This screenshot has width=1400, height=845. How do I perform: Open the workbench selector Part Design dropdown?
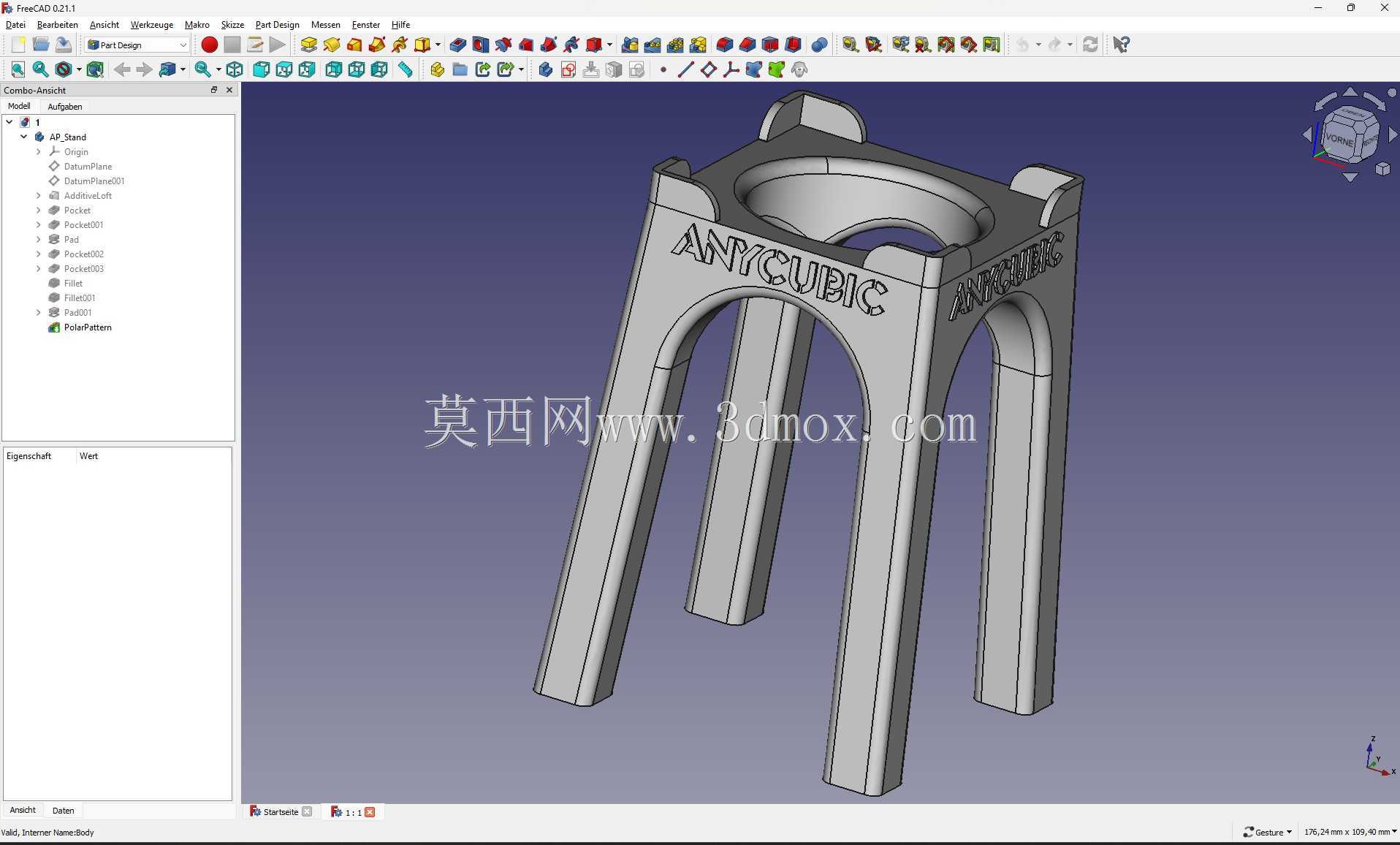pos(137,45)
